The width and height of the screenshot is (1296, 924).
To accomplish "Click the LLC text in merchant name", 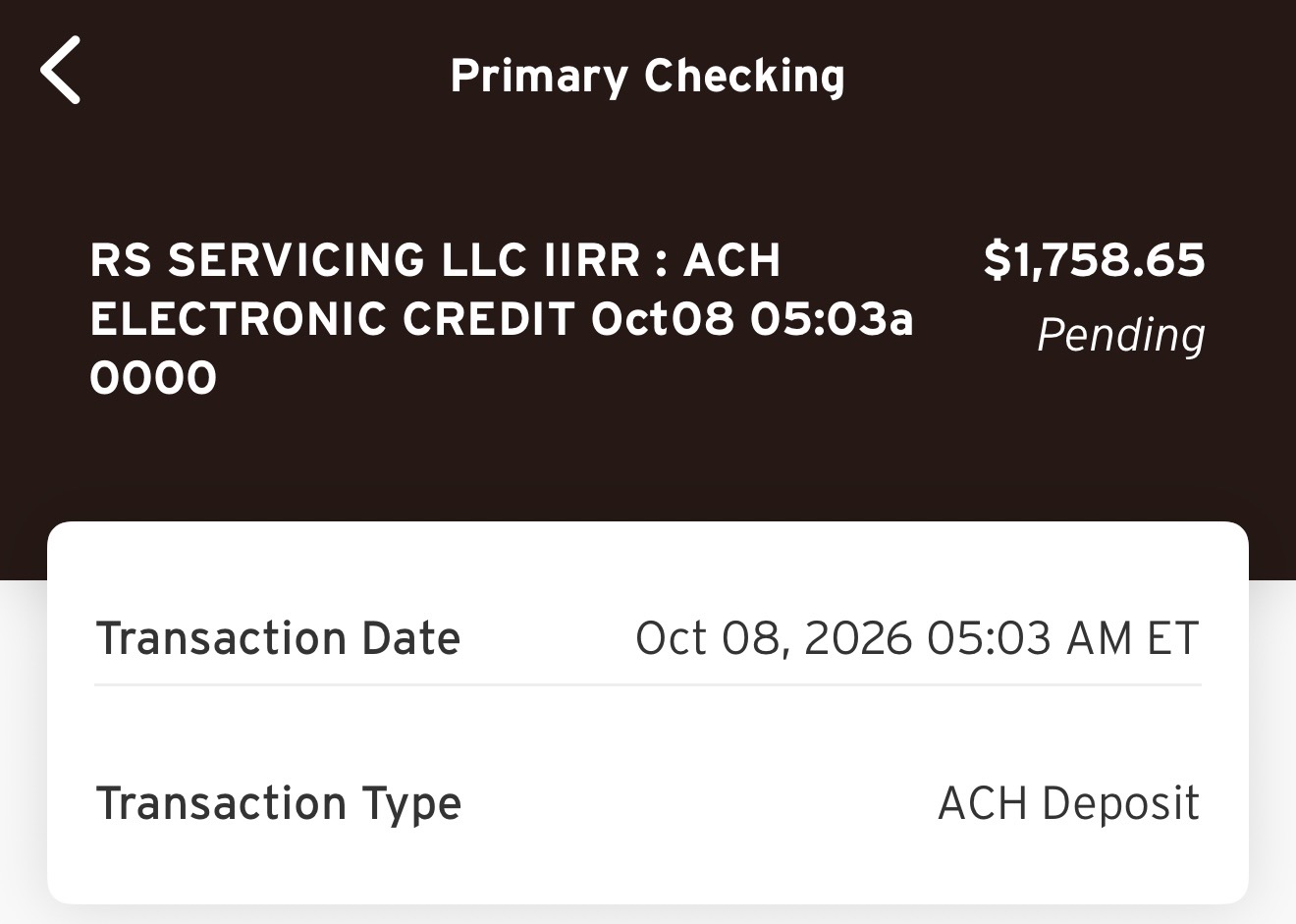I will 485,261.
